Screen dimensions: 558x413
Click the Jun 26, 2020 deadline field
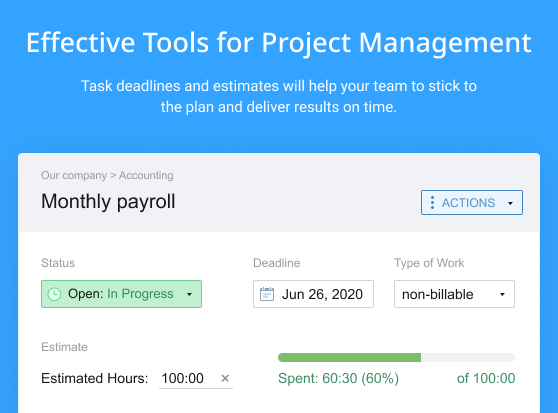click(x=314, y=294)
